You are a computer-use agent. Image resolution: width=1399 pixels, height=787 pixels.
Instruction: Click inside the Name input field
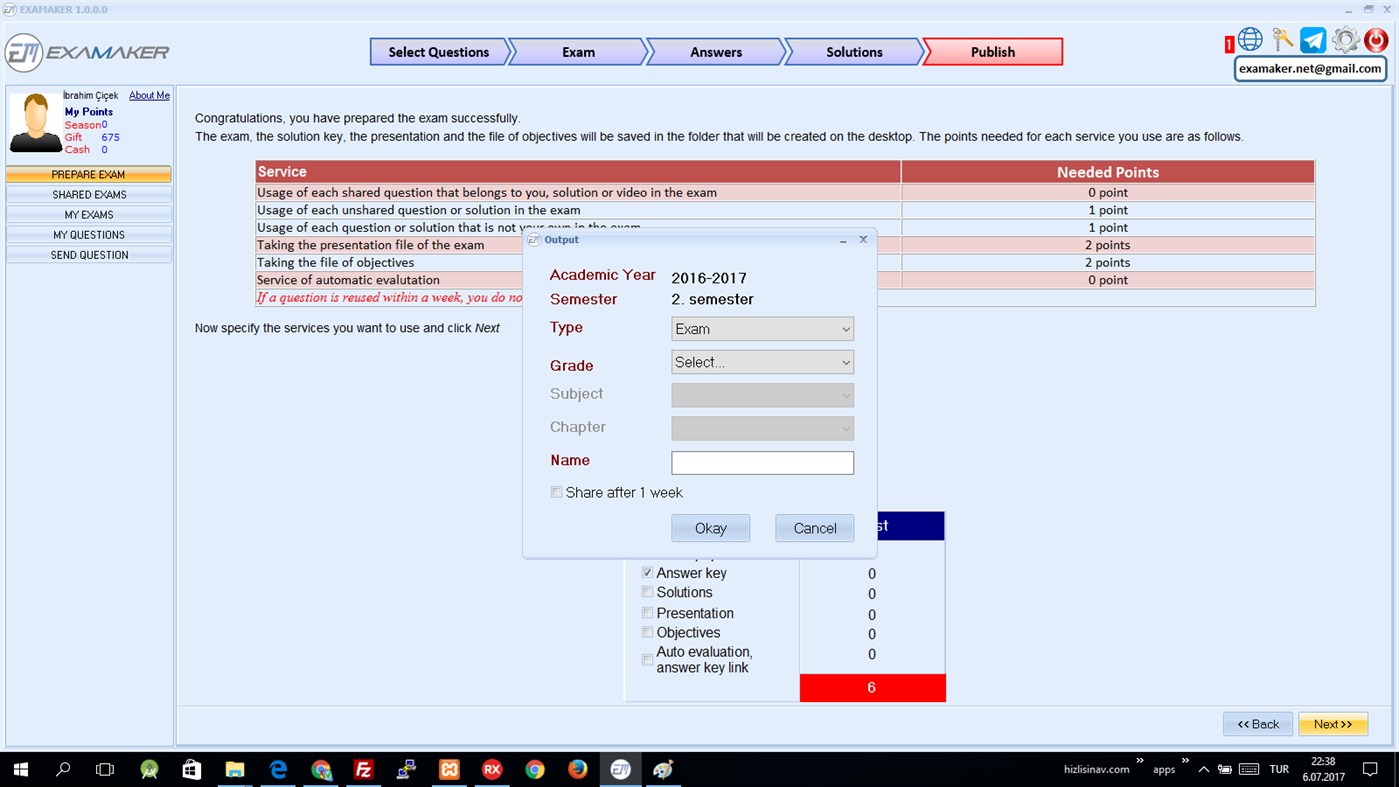pyautogui.click(x=762, y=462)
